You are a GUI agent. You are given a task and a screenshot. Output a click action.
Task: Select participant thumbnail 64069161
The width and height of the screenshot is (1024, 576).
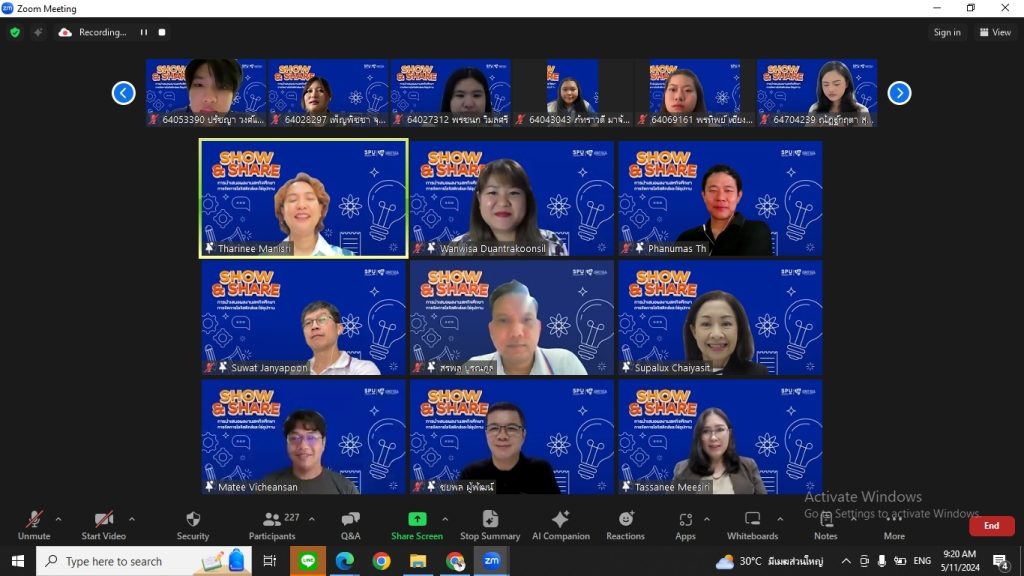click(x=695, y=93)
